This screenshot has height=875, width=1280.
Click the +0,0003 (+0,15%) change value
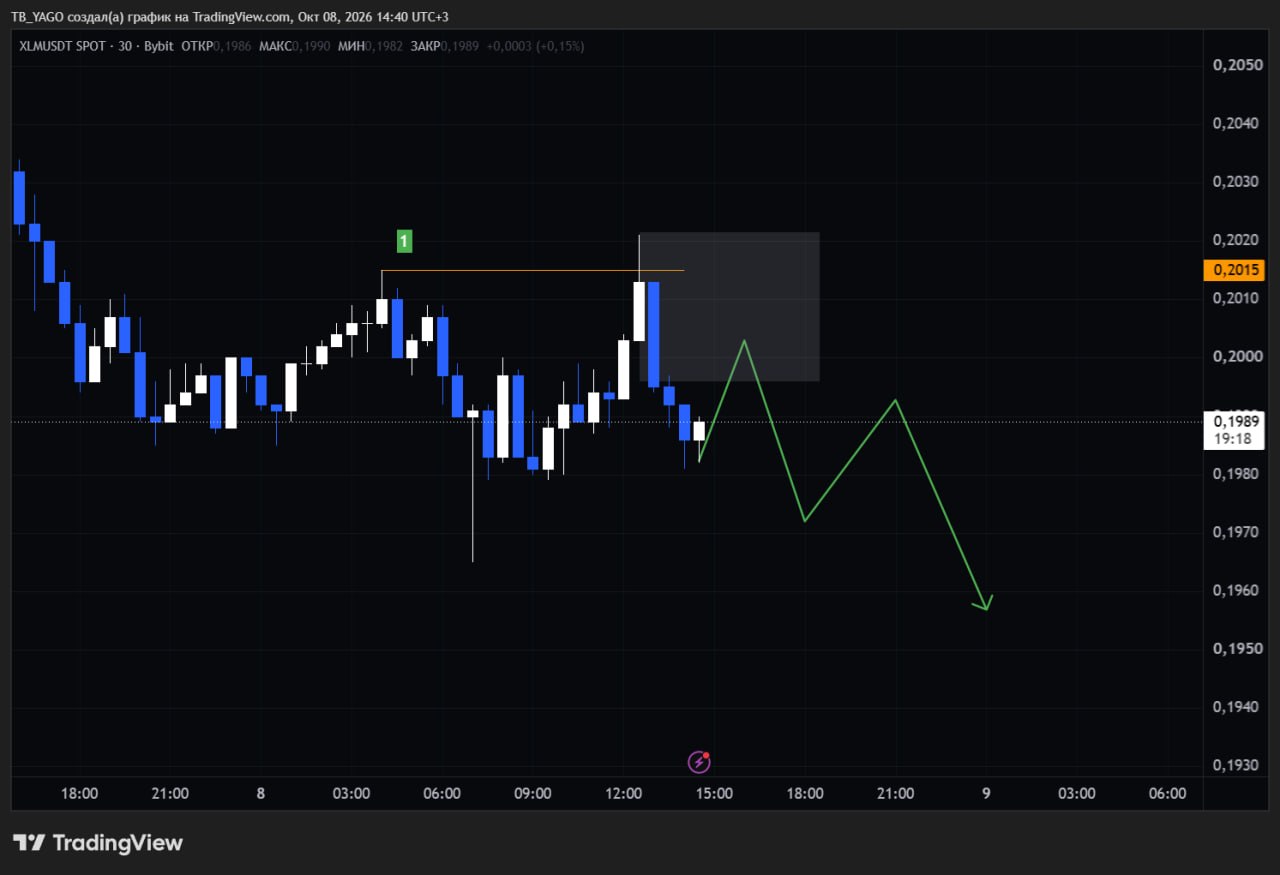(x=535, y=46)
